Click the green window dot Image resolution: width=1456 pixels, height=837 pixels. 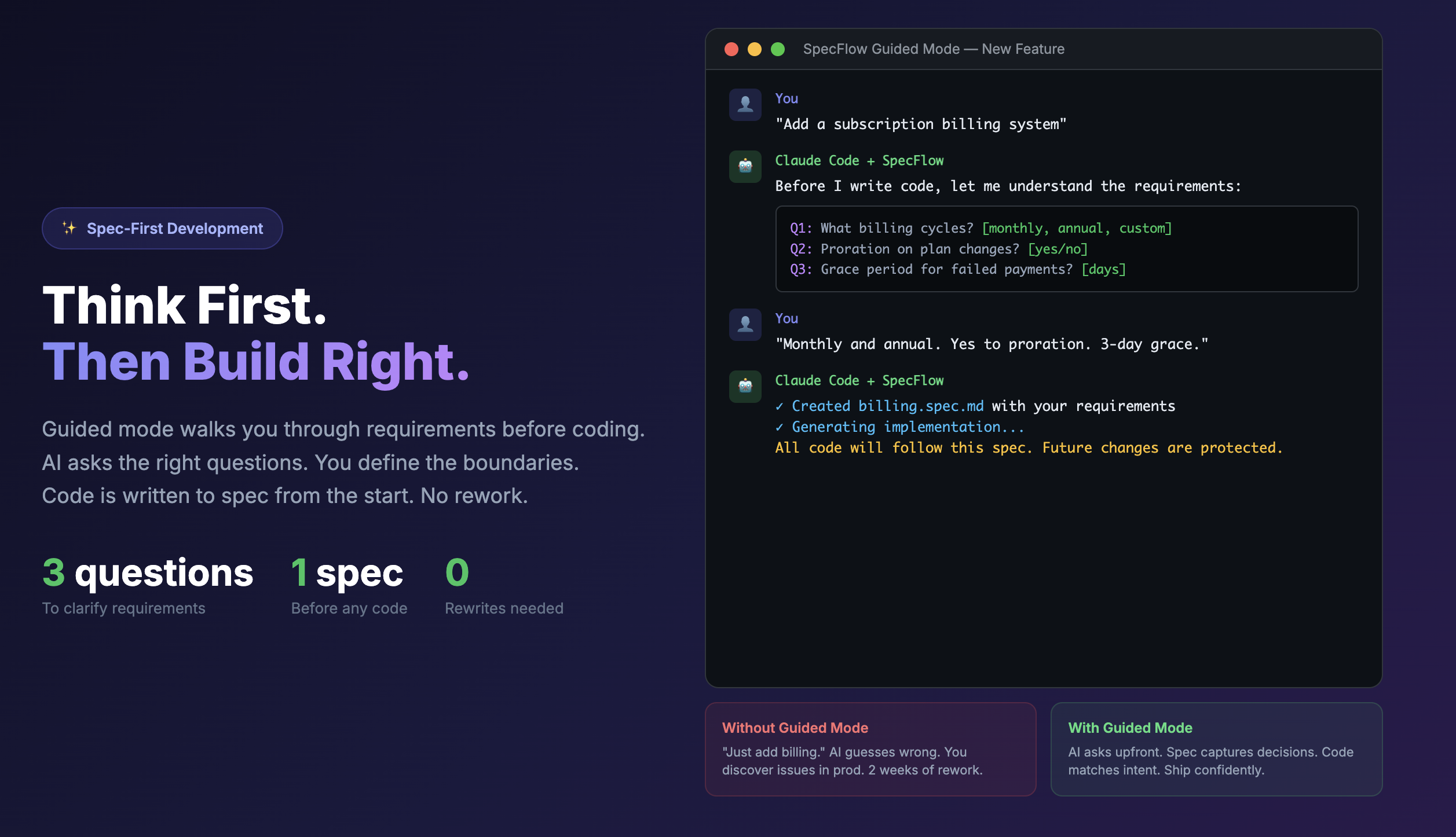tap(778, 49)
